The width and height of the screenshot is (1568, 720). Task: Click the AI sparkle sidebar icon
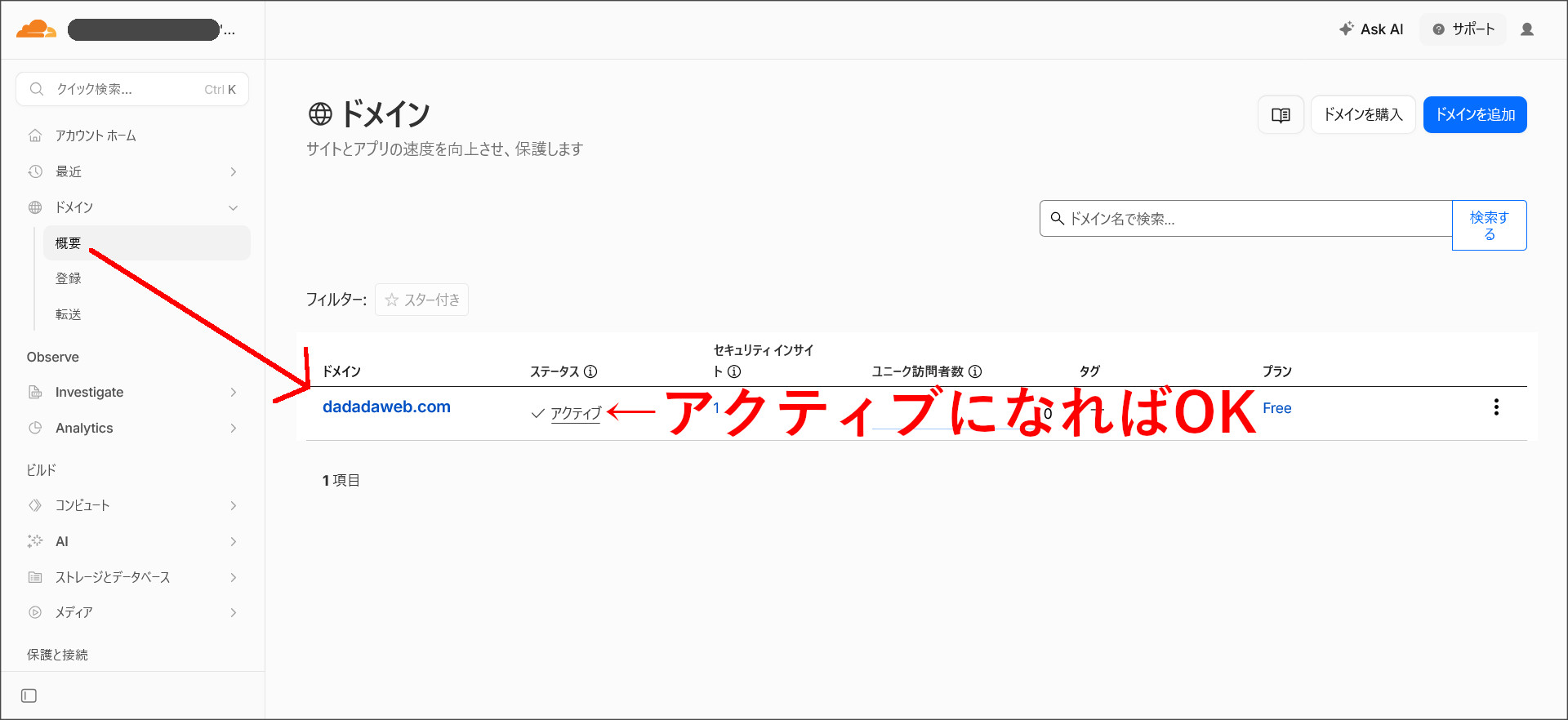[35, 541]
